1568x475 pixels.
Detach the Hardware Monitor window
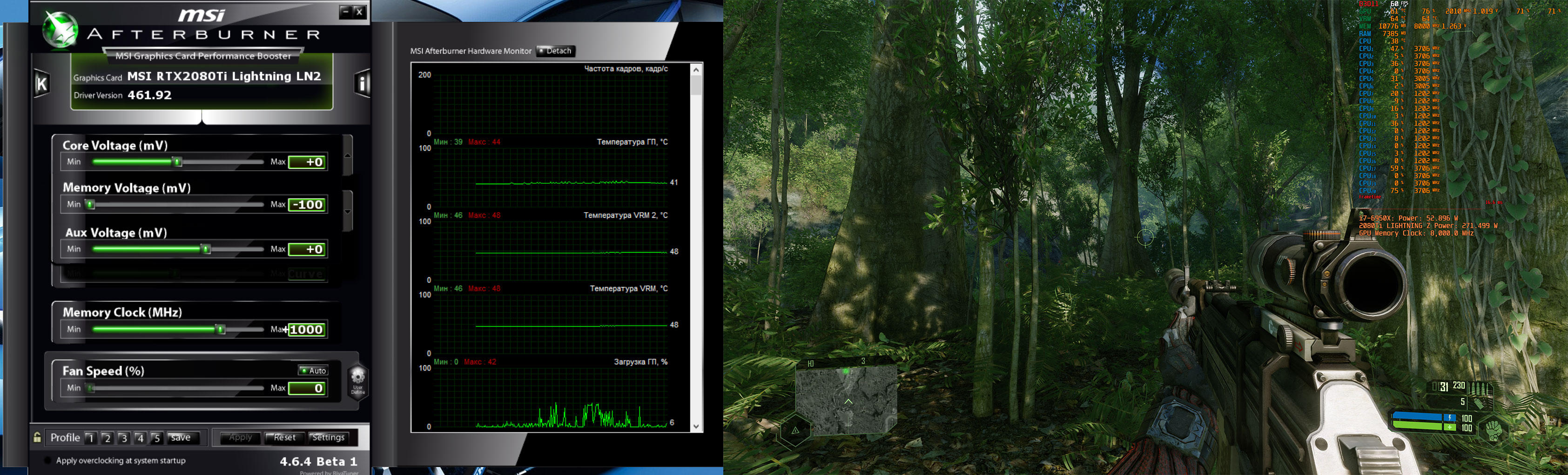(556, 51)
